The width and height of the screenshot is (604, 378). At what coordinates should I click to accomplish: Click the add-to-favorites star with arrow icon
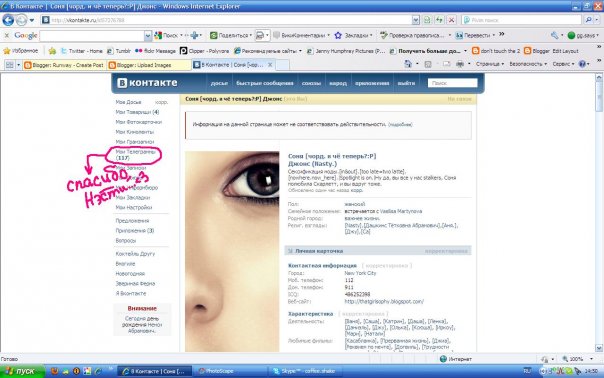52,51
